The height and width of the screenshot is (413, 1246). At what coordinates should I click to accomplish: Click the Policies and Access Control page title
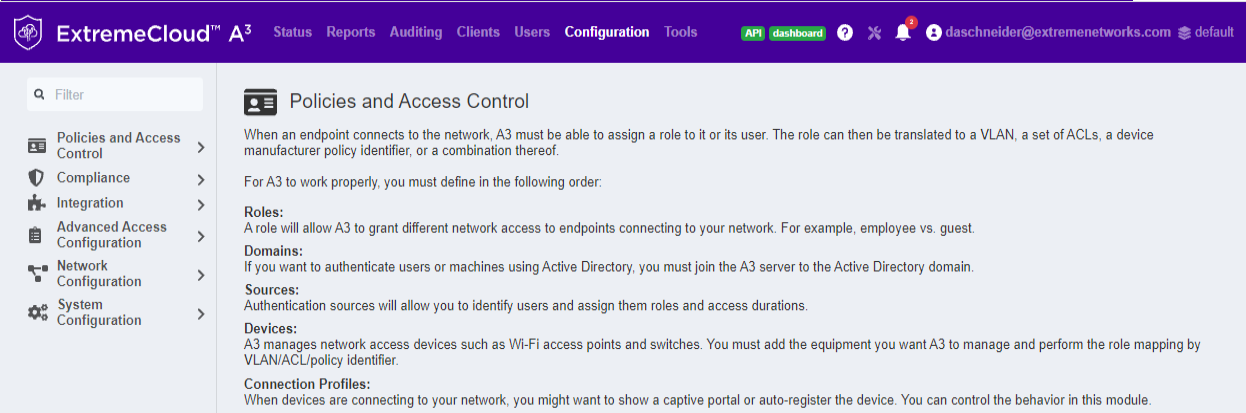tap(409, 101)
